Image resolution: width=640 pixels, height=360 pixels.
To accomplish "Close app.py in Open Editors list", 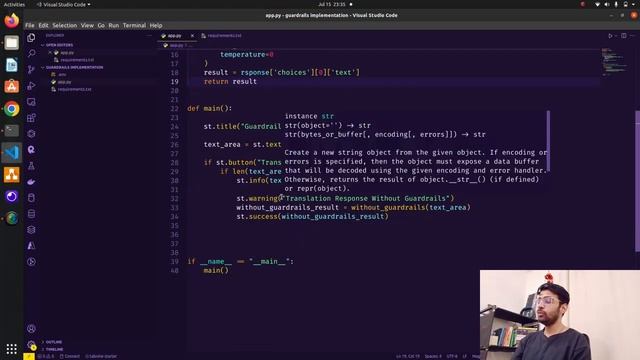I will 50,53.
